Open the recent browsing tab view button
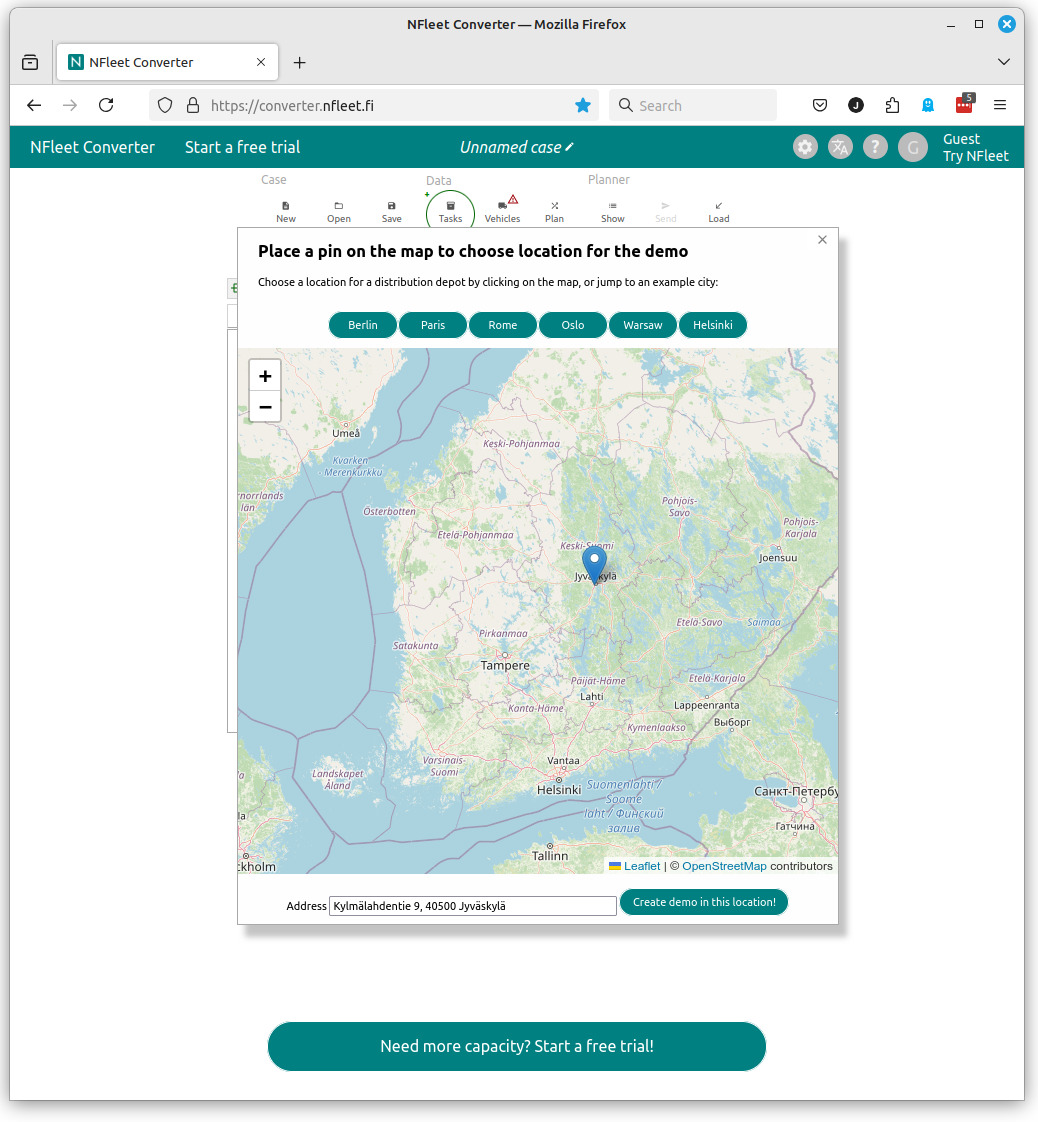 30,62
